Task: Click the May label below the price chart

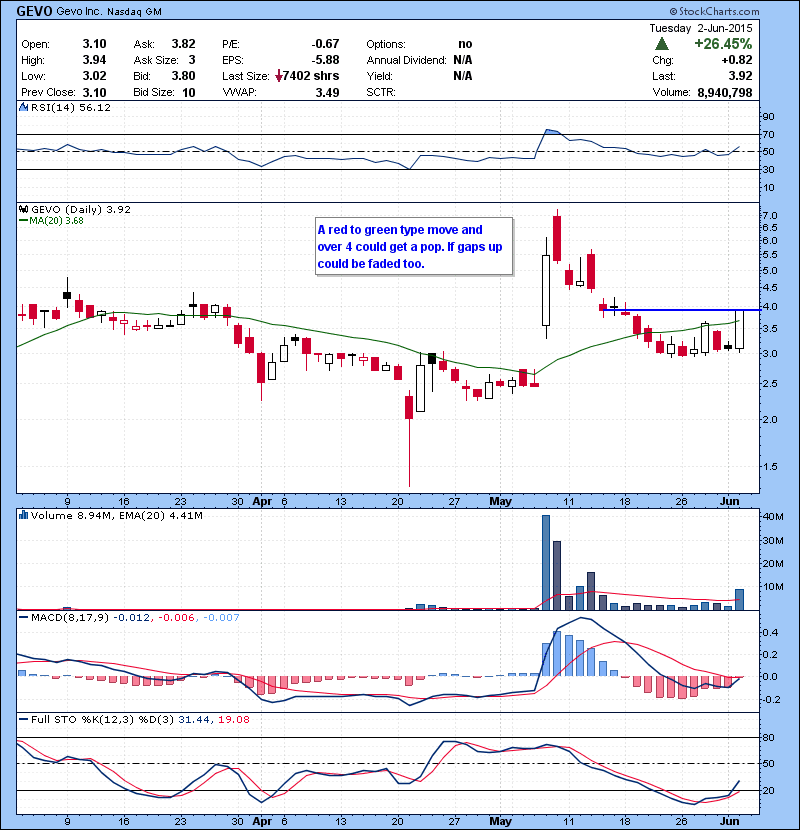Action: click(x=500, y=501)
